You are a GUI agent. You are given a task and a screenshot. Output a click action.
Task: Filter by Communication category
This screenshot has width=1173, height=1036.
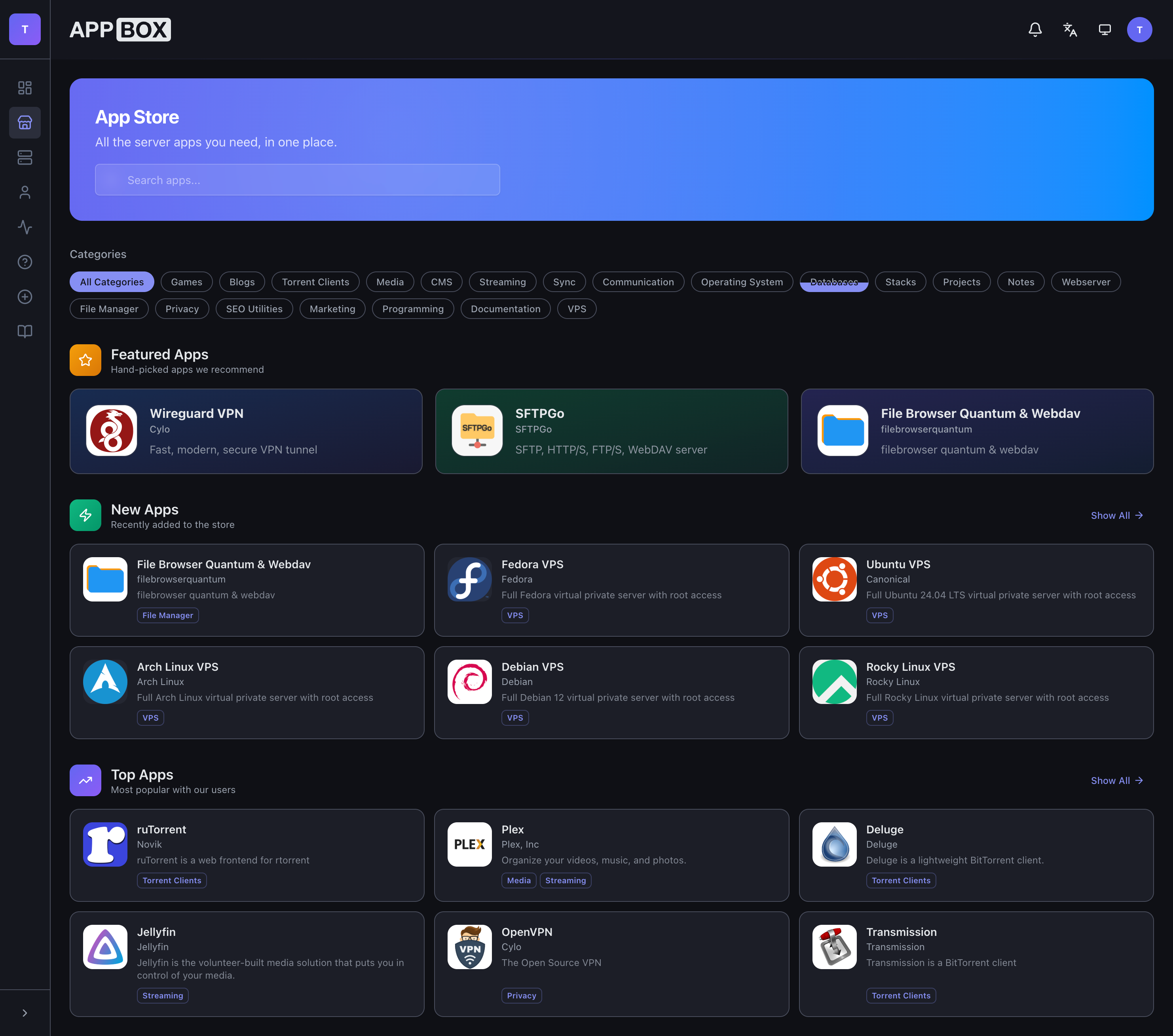(638, 282)
